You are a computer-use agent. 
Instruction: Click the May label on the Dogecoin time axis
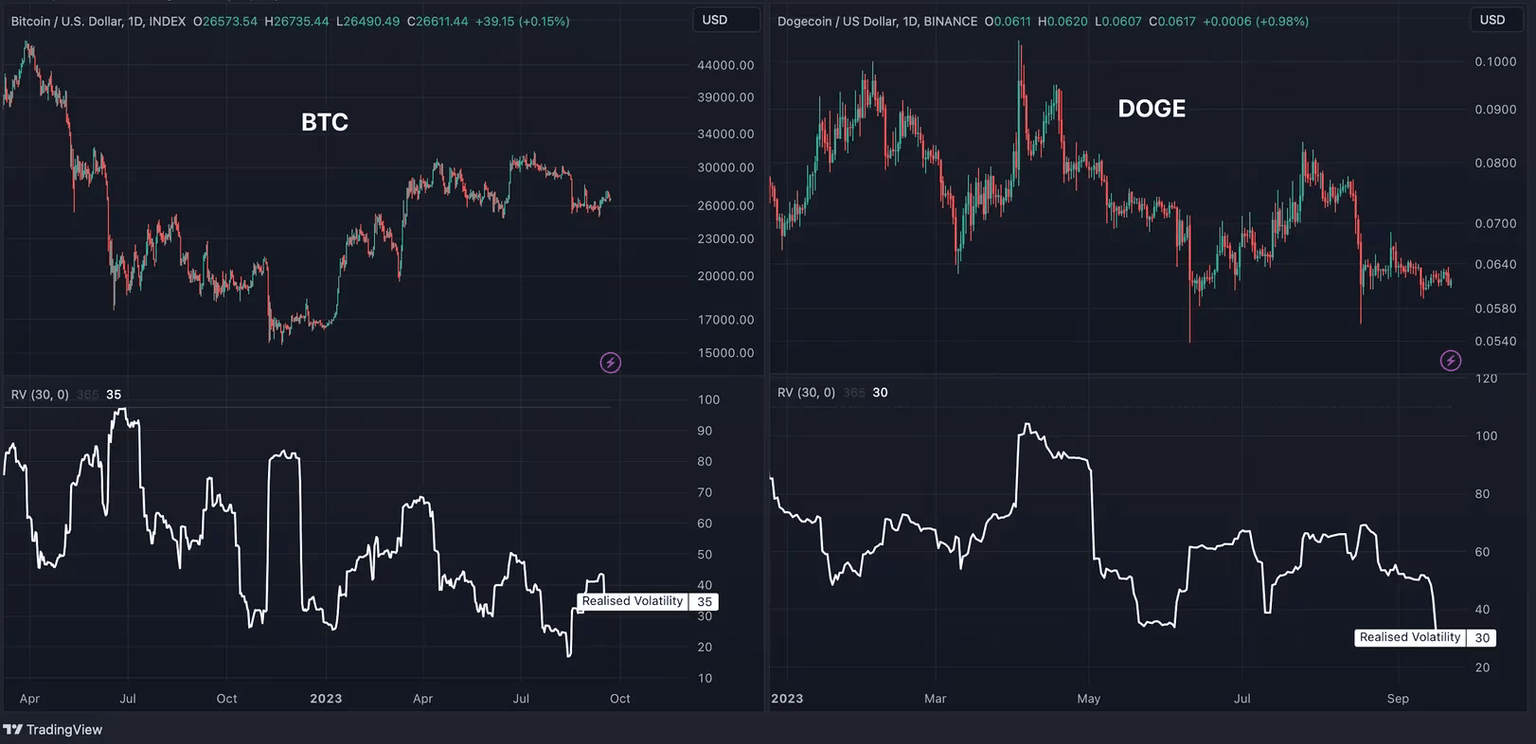(x=1088, y=699)
